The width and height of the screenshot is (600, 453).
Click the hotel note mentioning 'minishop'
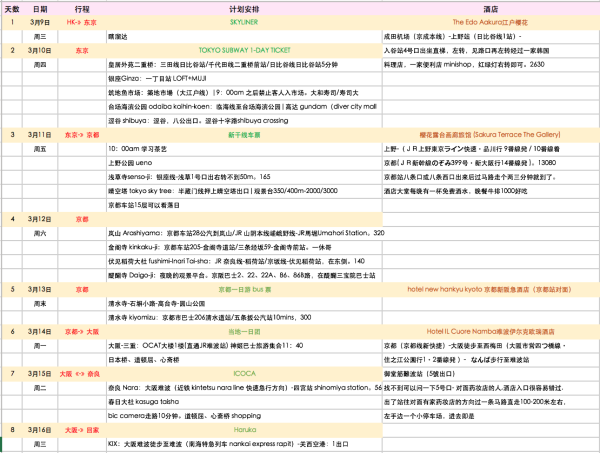(491, 65)
